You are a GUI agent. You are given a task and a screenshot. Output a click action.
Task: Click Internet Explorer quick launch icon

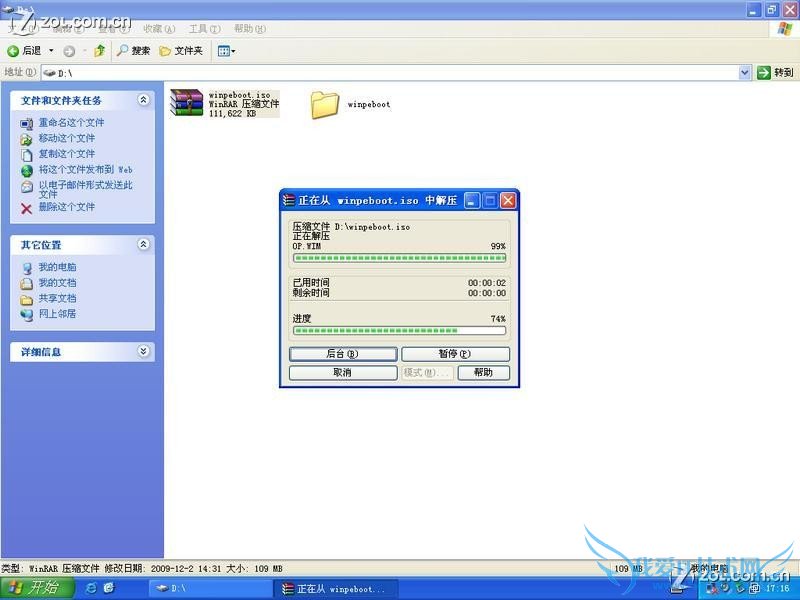91,588
